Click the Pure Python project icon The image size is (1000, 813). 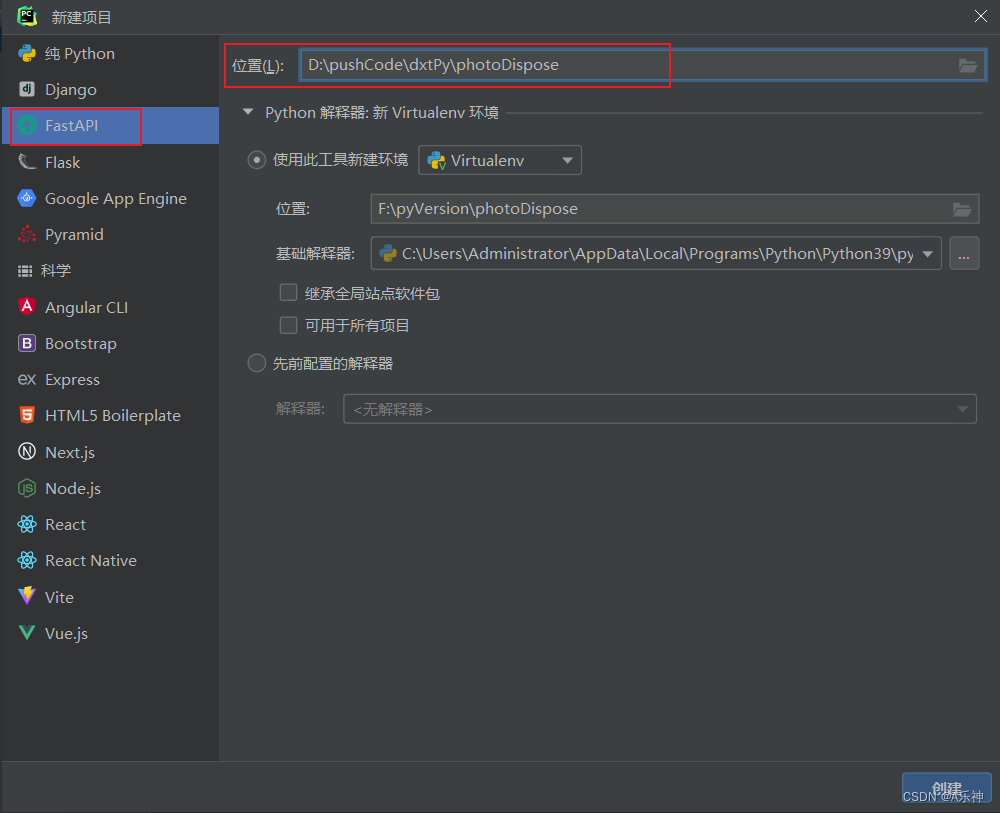(27, 54)
